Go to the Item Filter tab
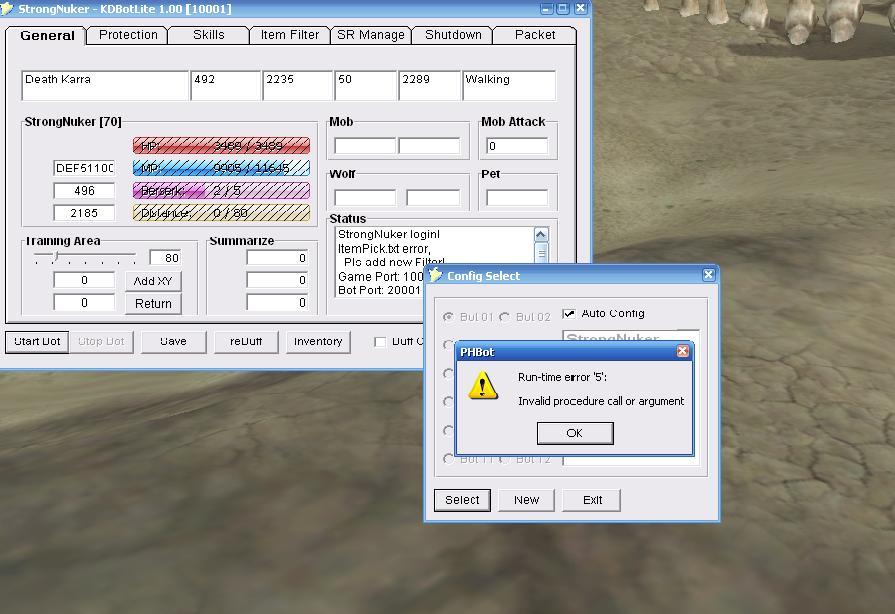This screenshot has height=614, width=895. [290, 35]
